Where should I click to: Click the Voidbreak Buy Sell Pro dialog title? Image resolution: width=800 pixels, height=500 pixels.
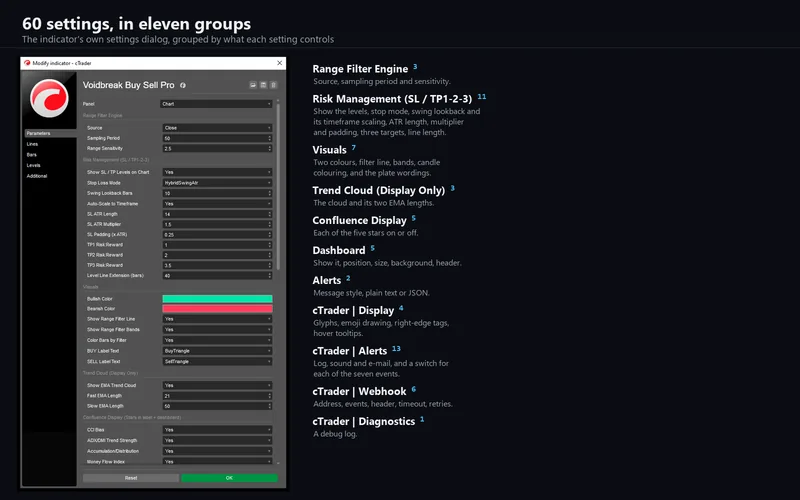129,85
